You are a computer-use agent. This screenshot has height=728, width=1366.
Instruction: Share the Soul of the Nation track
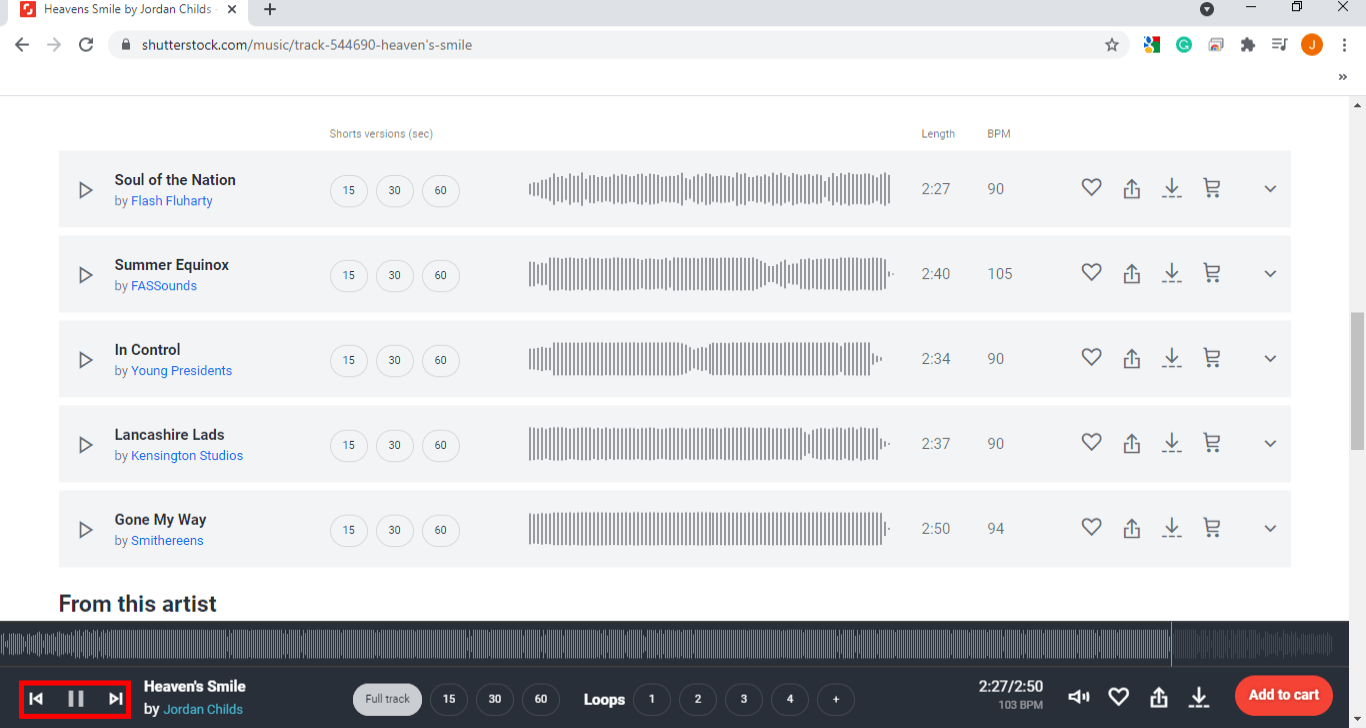coord(1132,188)
